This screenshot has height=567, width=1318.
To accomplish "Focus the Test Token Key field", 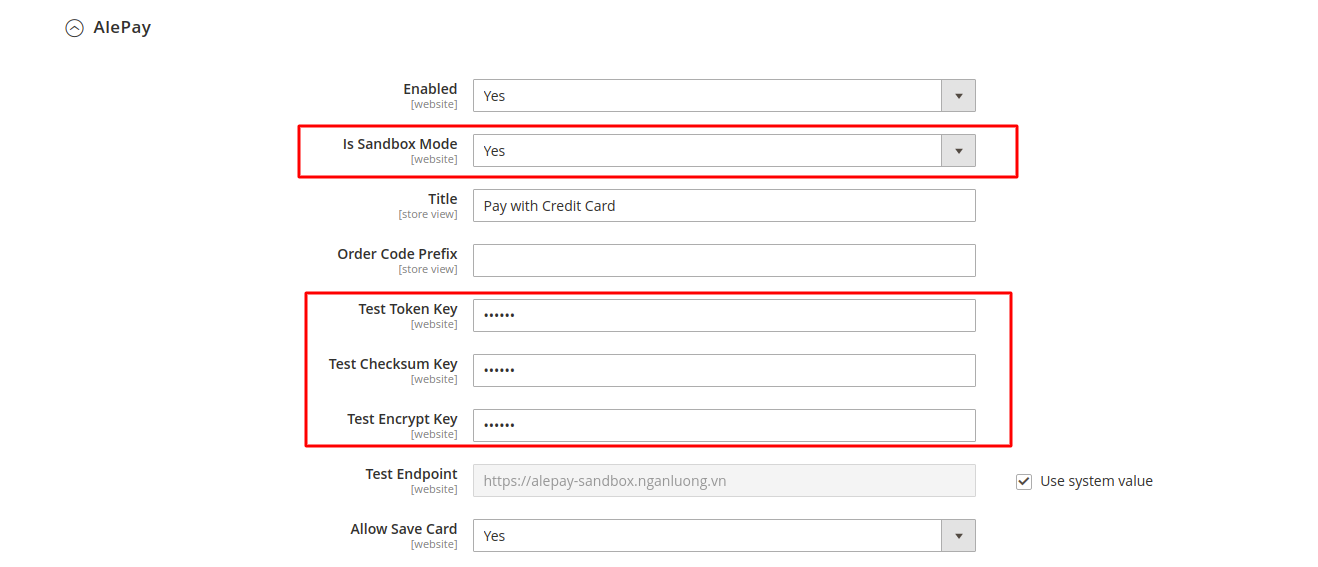I will point(724,316).
